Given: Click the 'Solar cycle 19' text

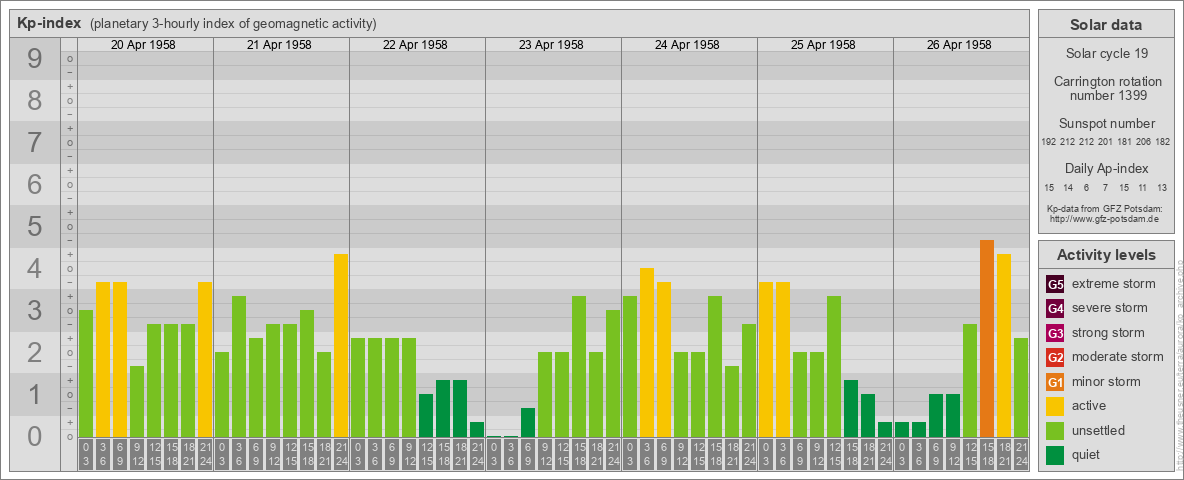Looking at the screenshot, I should pos(1106,54).
